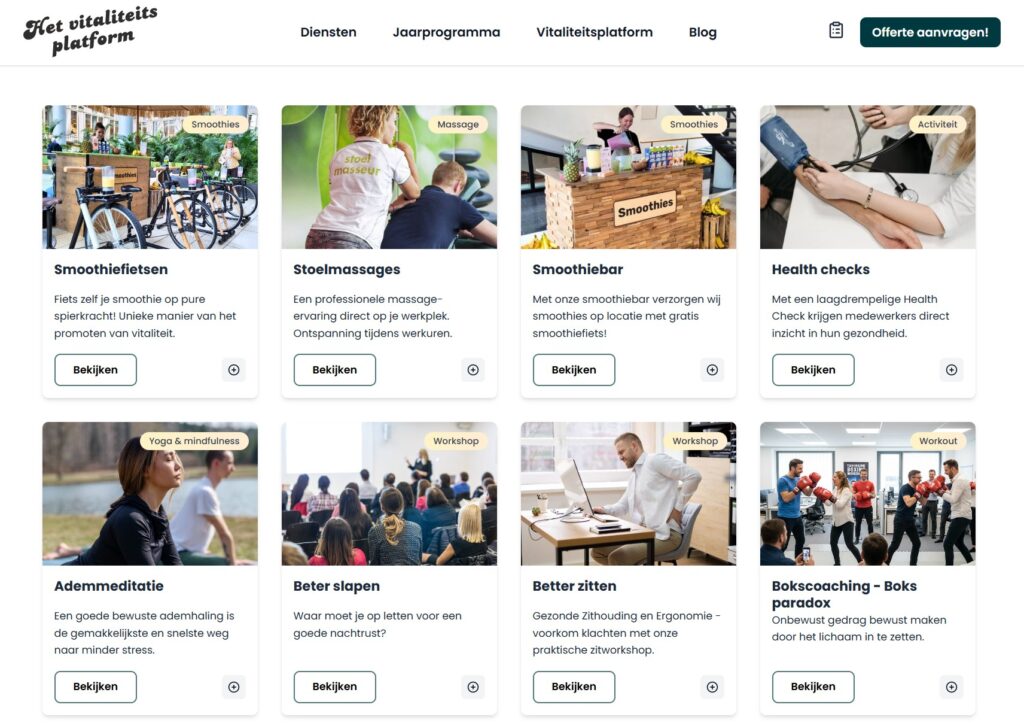This screenshot has width=1024, height=726.
Task: Select the Workout tag on the Bokscoaching card
Action: coord(940,439)
